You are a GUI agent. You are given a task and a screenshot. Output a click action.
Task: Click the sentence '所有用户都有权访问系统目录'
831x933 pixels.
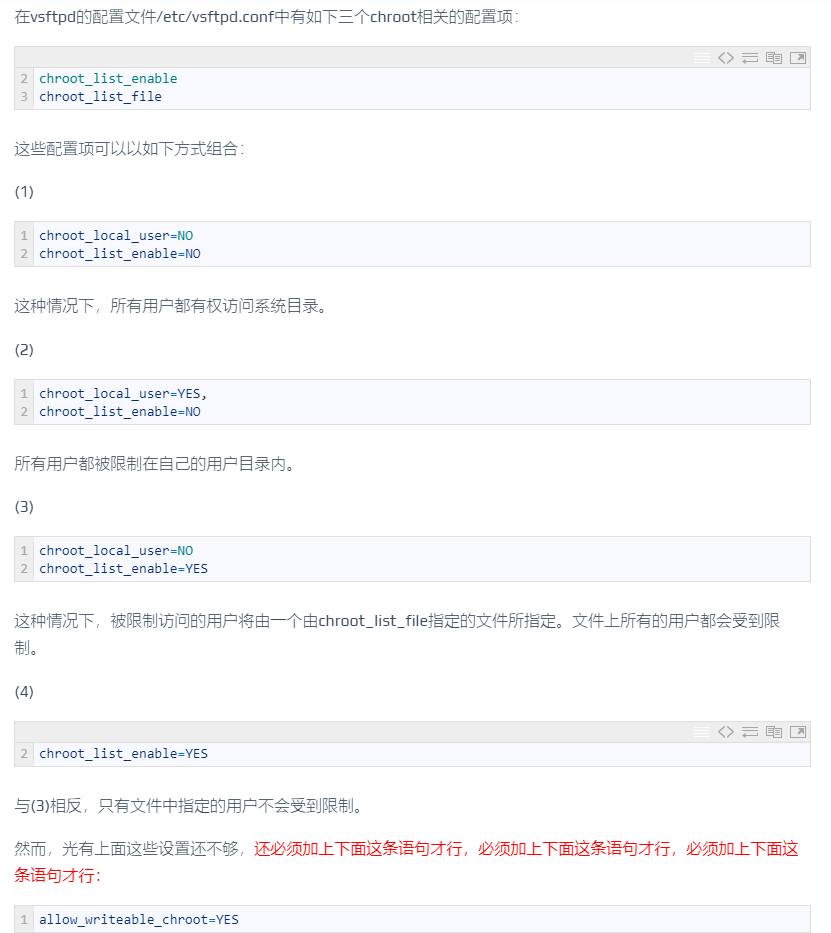point(218,306)
